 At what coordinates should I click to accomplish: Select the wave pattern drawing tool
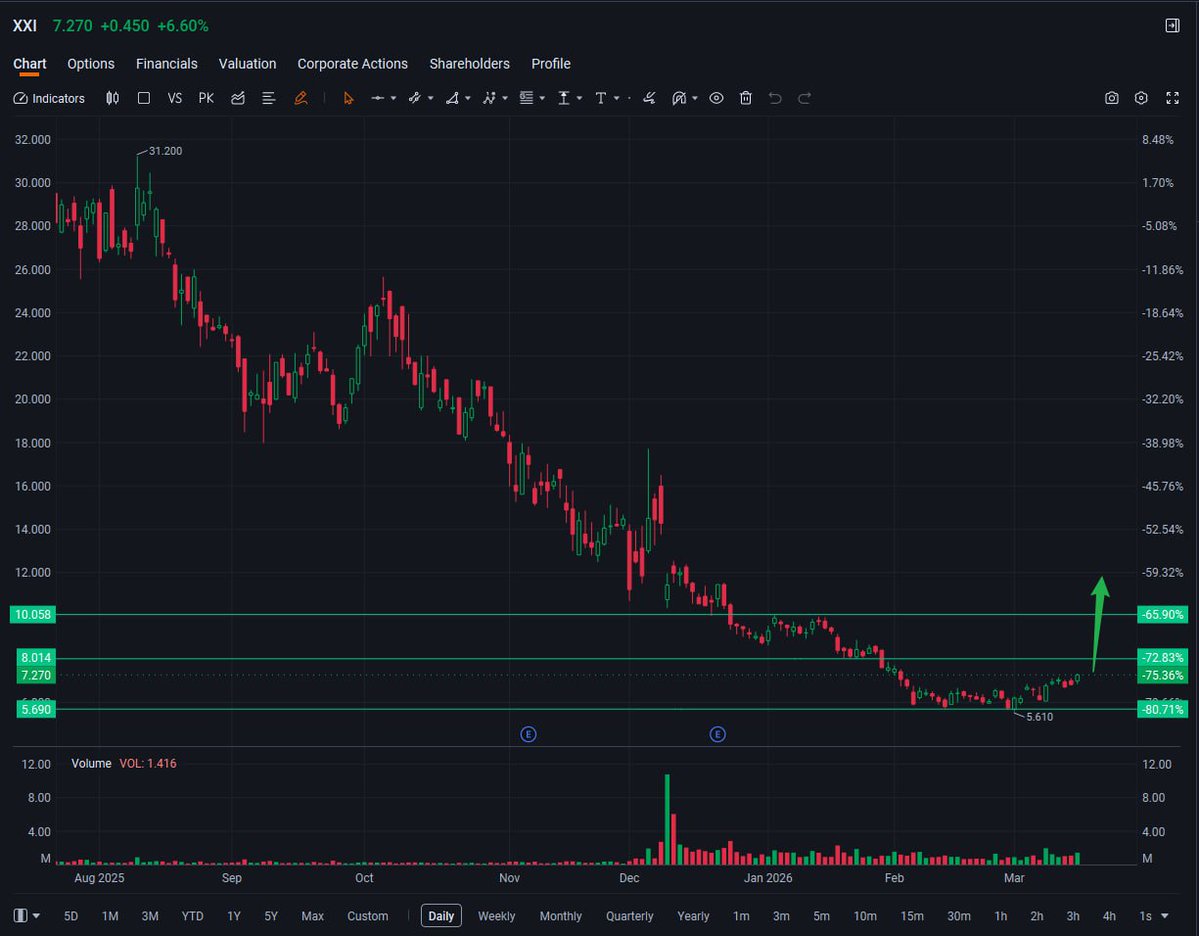[x=489, y=98]
